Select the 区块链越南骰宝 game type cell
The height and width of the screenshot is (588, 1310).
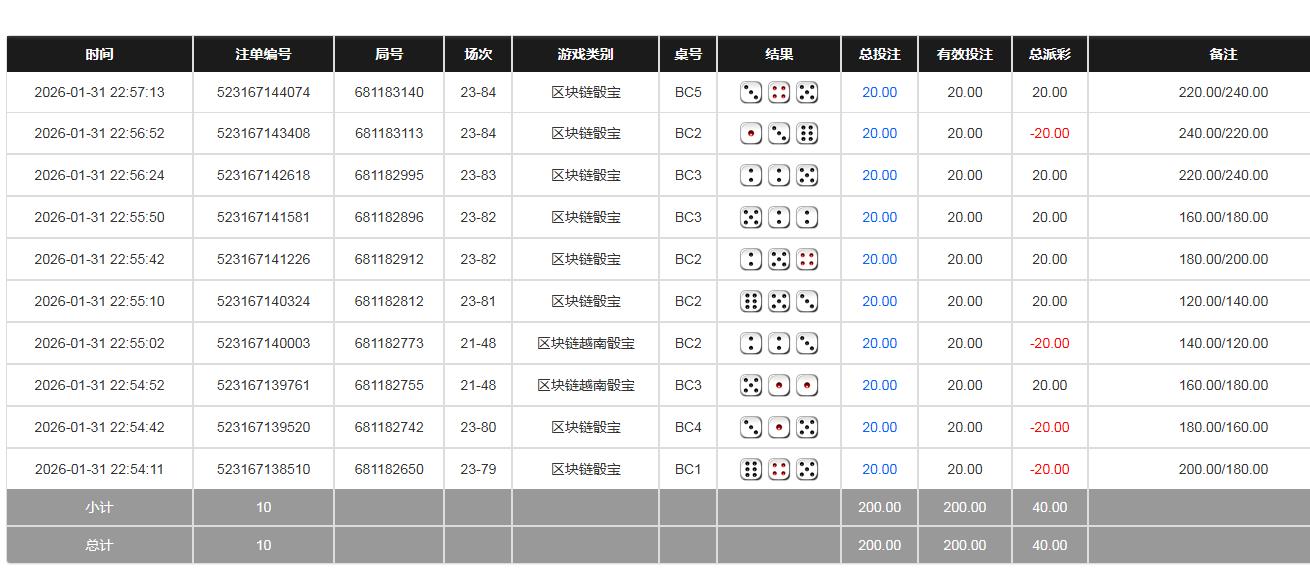point(585,343)
